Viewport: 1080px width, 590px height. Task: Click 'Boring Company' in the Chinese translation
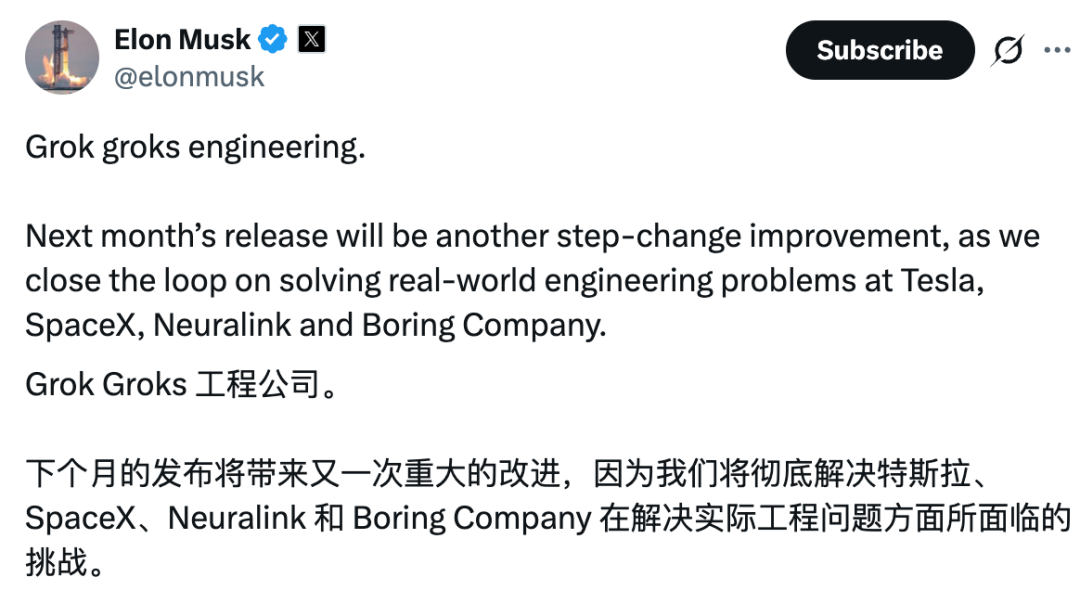tap(472, 519)
